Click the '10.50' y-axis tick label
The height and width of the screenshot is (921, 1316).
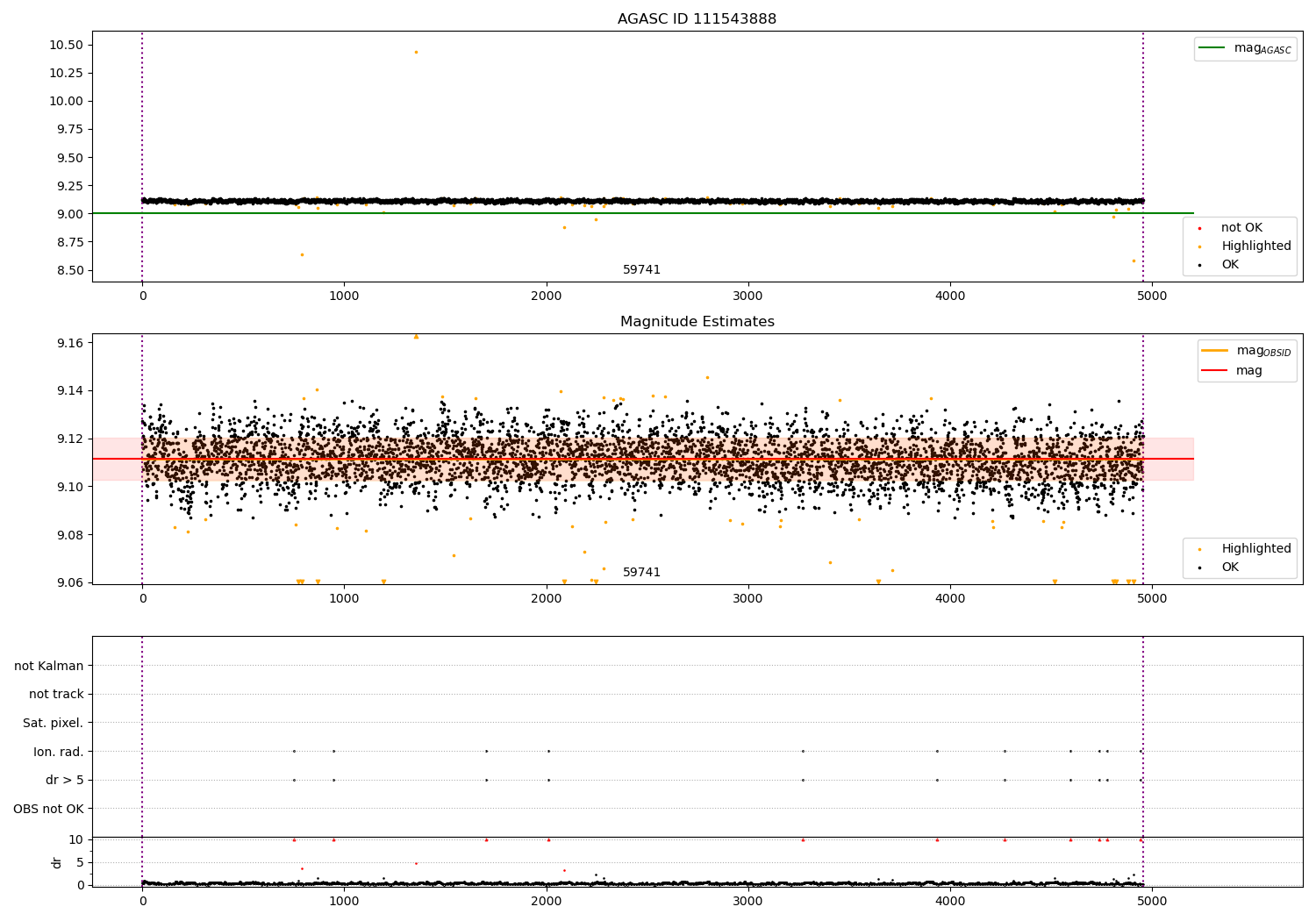[66, 45]
